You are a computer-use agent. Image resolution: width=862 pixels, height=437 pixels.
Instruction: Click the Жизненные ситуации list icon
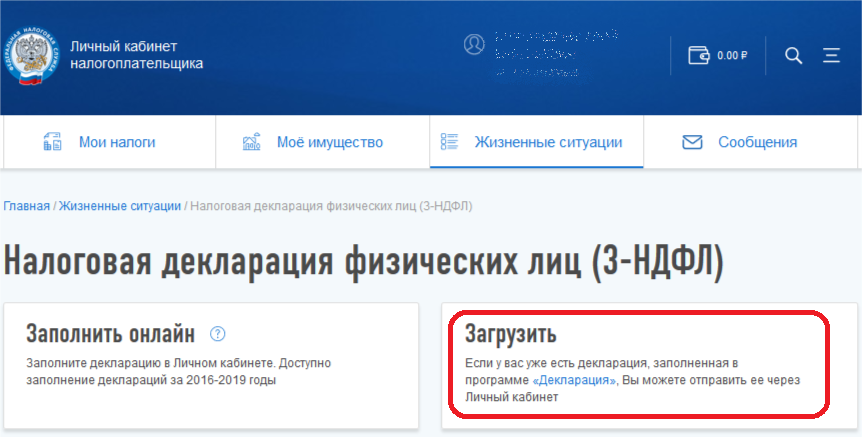coord(449,141)
